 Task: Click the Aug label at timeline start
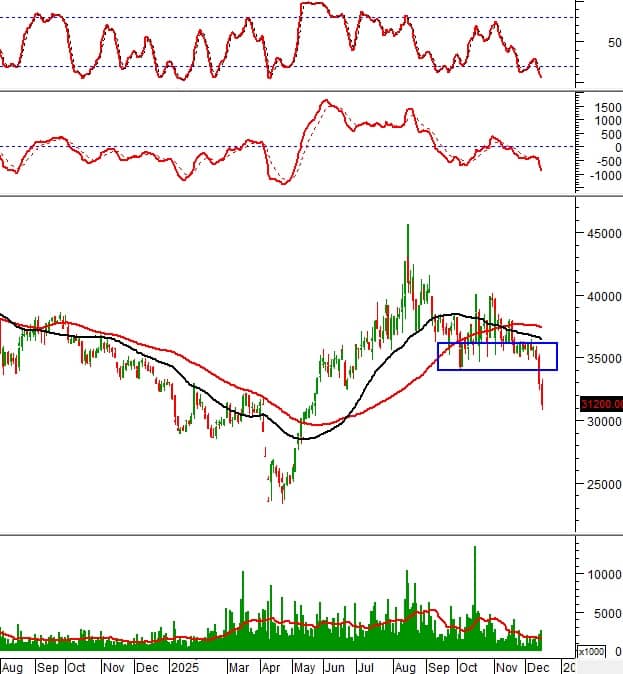click(x=13, y=665)
